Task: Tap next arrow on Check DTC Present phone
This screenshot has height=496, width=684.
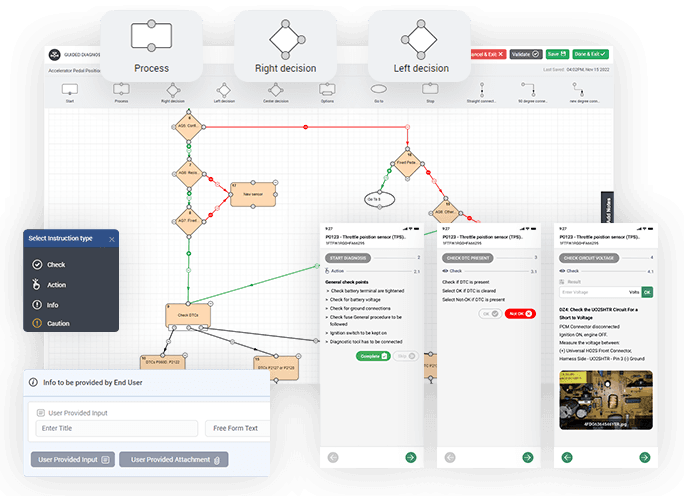Action: coord(527,457)
